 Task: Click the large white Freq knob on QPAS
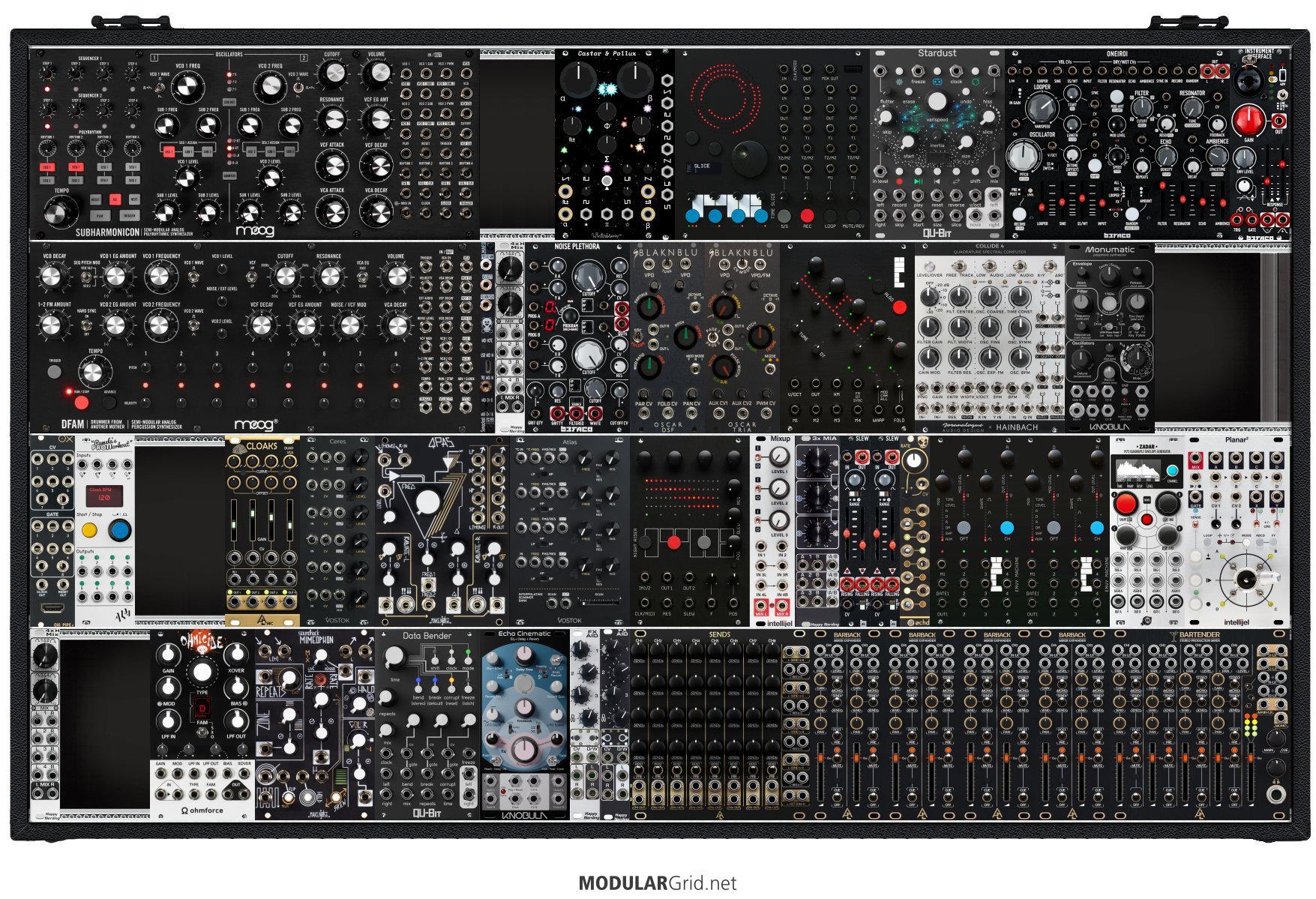pos(427,502)
